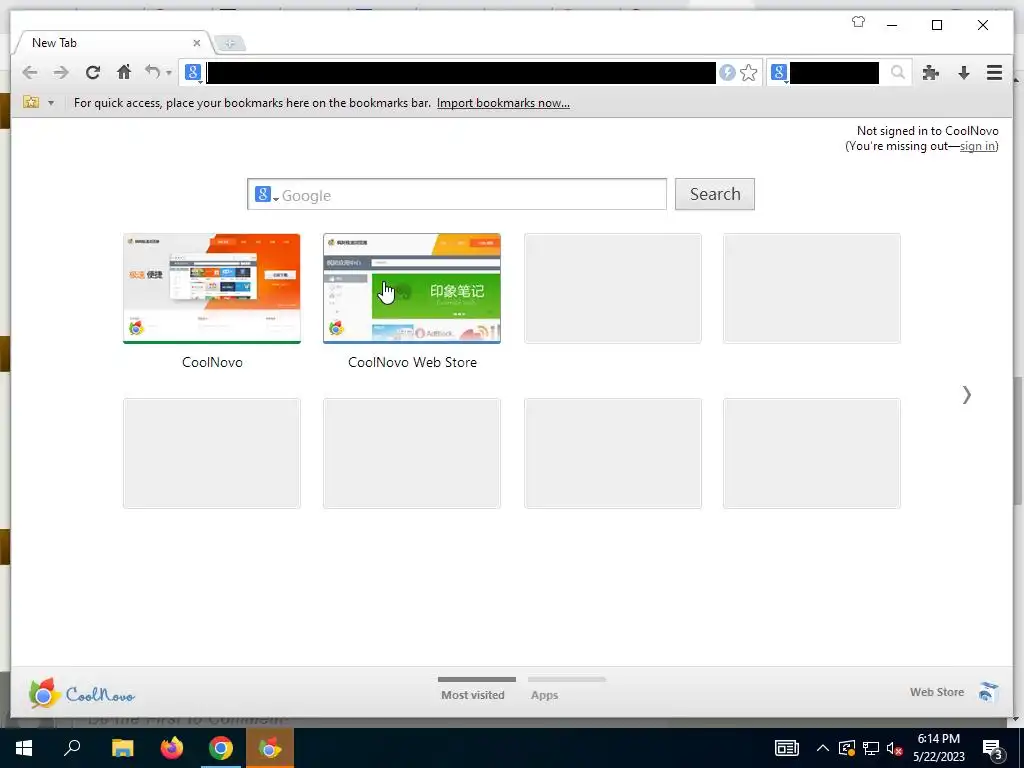Open the Web Store link at bottom

point(936,692)
